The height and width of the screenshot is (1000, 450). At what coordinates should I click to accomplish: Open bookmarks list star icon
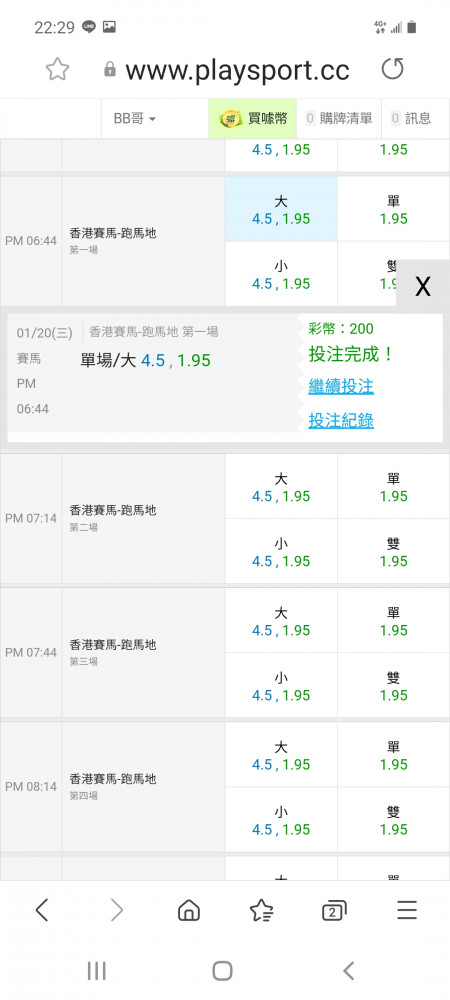point(262,910)
